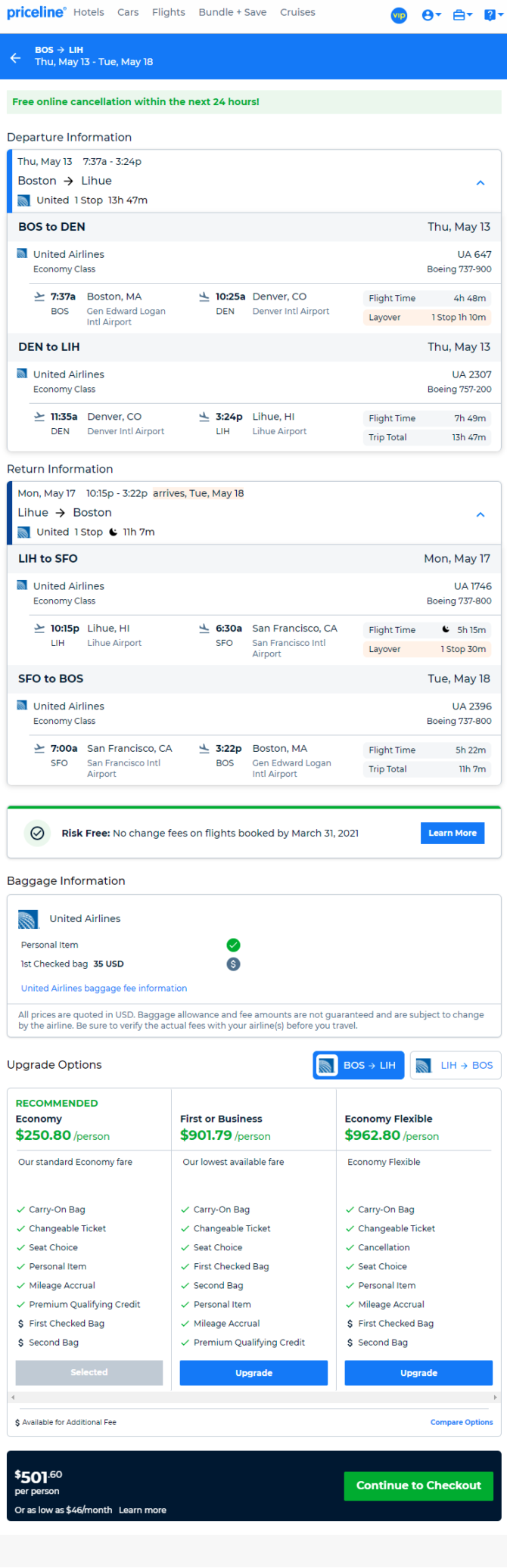Image resolution: width=507 pixels, height=1568 pixels.
Task: Click the Cancellation feature in Economy Flexible
Action: [x=384, y=1247]
